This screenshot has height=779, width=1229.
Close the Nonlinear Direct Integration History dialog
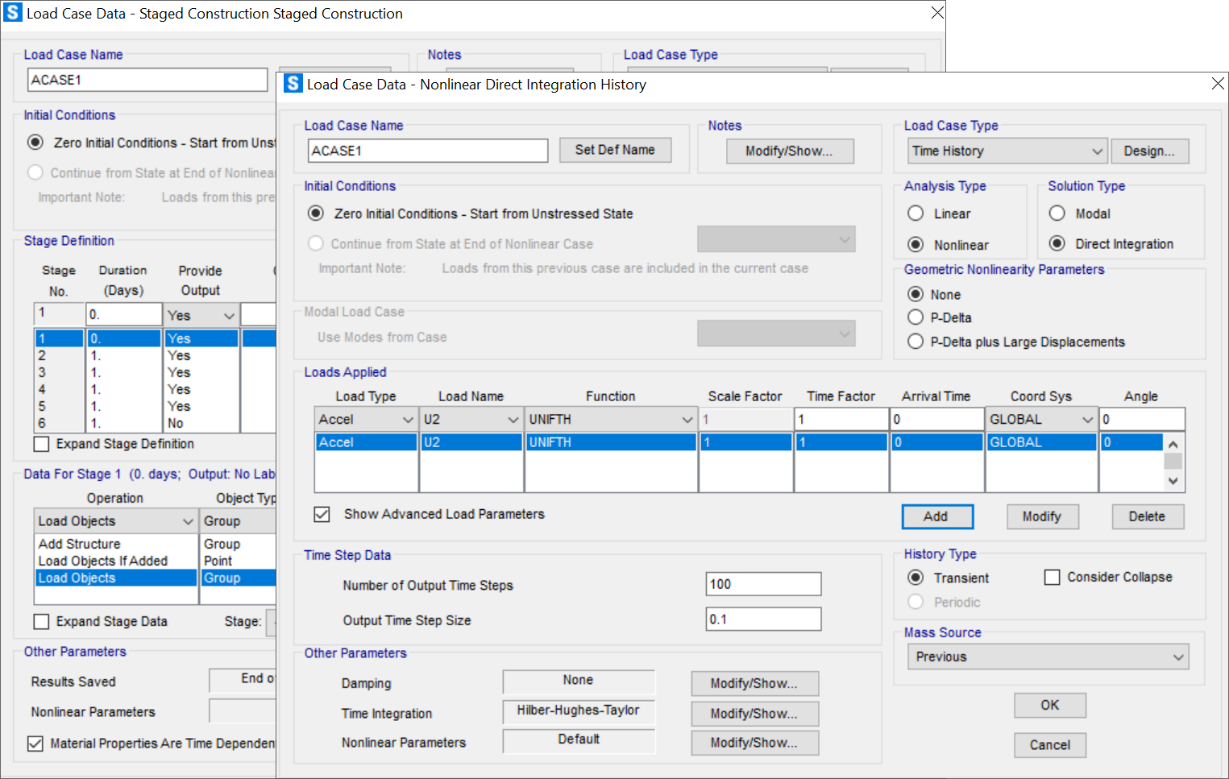[x=1216, y=85]
